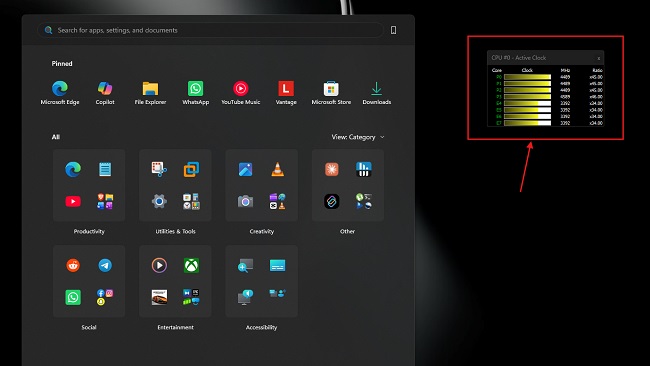Click the MHz column header in CPU widget

click(x=565, y=70)
